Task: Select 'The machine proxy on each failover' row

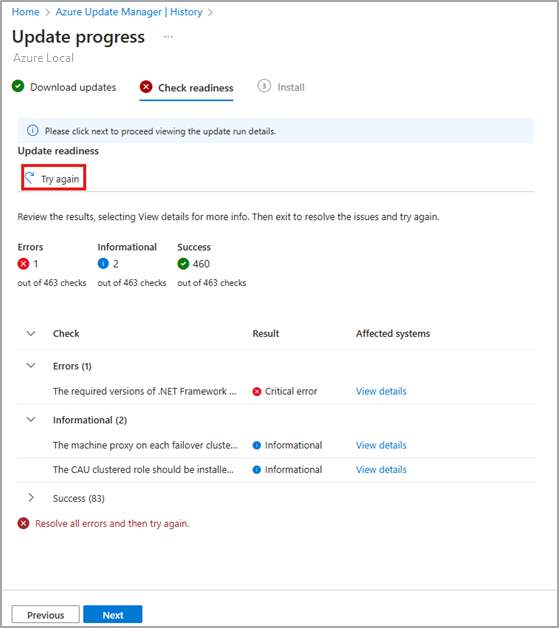Action: tap(276, 445)
